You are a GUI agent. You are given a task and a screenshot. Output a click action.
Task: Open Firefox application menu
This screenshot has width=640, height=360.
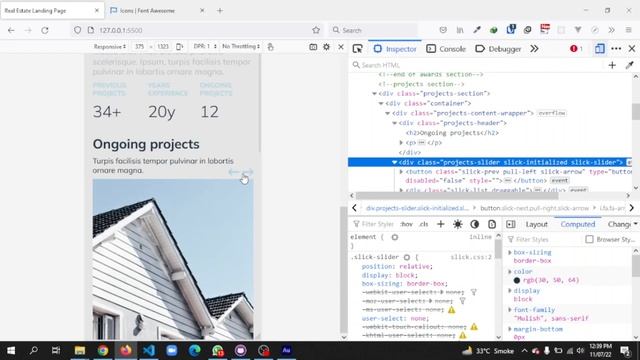tap(629, 30)
